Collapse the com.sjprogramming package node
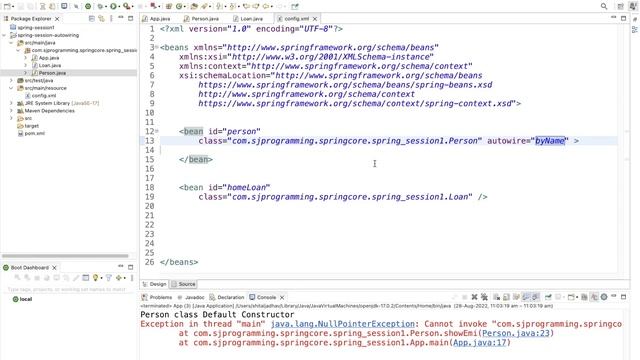 18,50
